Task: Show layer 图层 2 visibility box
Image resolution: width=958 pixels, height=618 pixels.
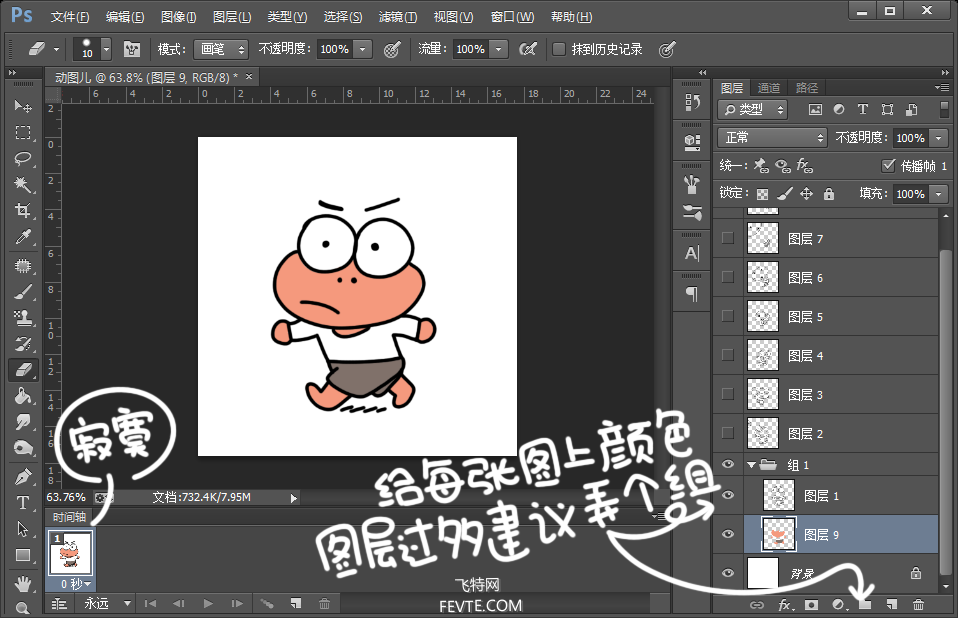Action: [728, 433]
